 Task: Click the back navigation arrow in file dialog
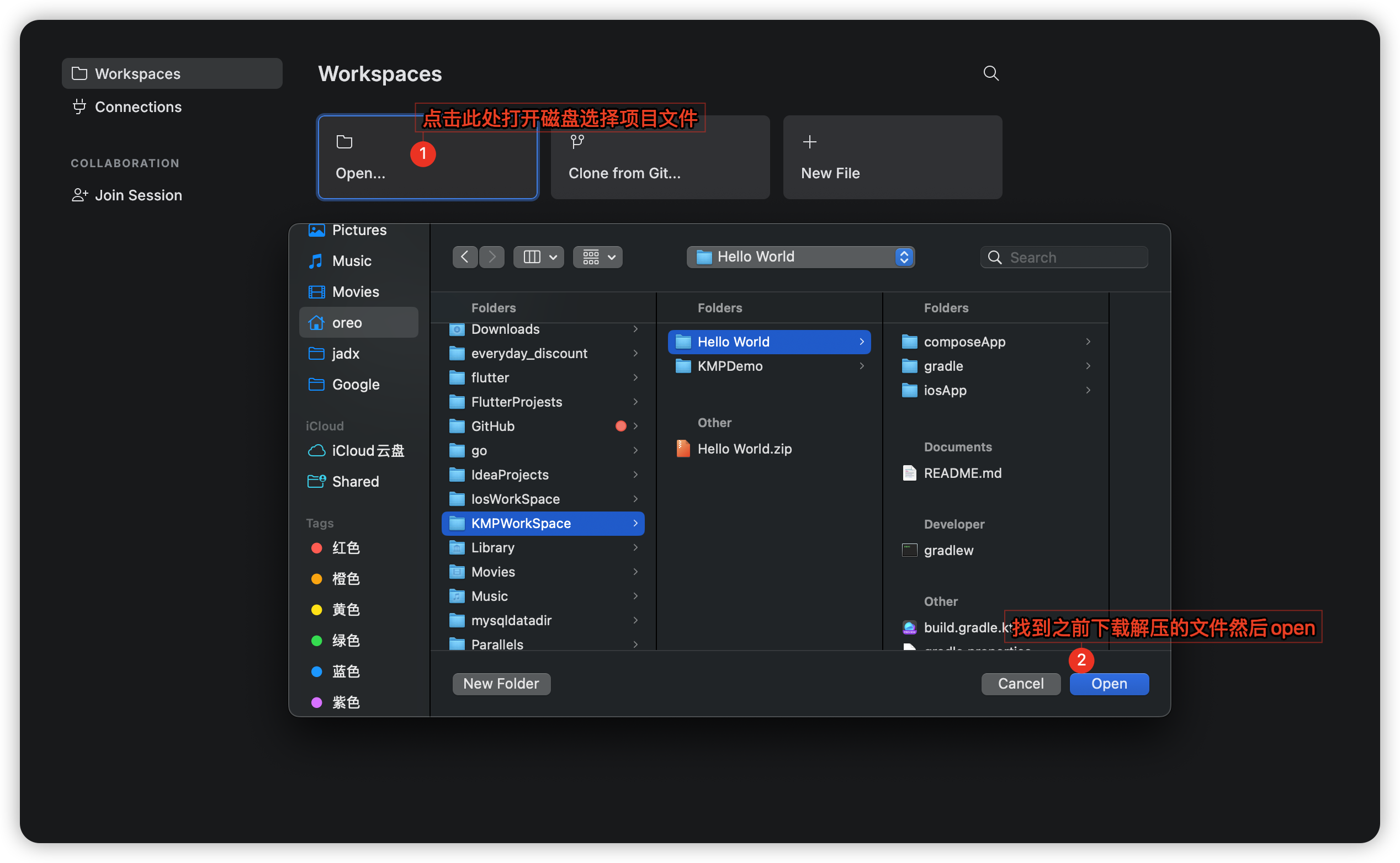[464, 257]
